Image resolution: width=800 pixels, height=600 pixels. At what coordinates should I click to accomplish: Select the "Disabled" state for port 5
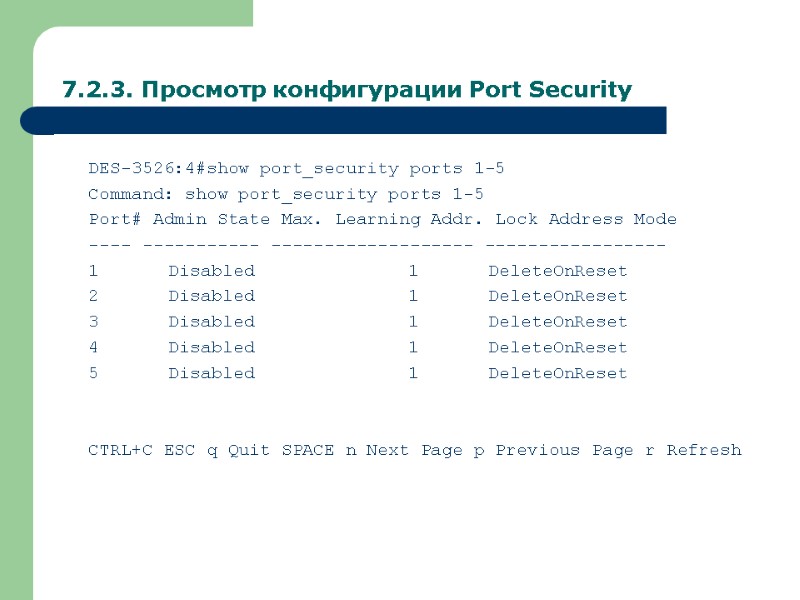tap(211, 374)
